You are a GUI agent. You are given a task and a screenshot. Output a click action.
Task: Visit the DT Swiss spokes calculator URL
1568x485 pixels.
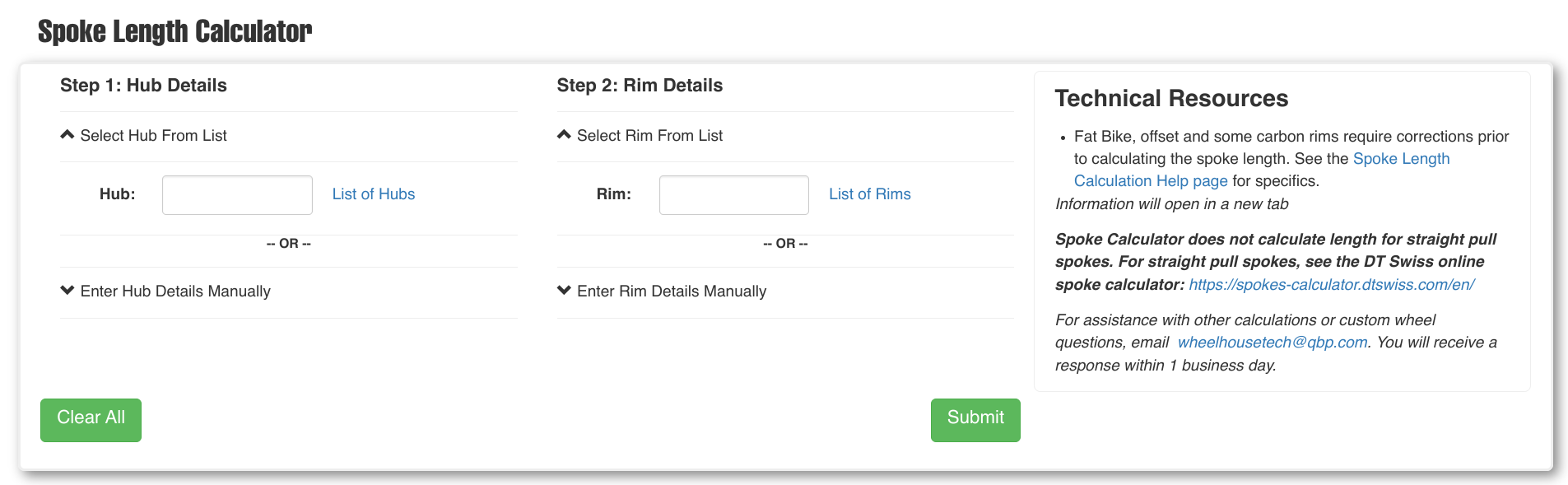point(1331,285)
